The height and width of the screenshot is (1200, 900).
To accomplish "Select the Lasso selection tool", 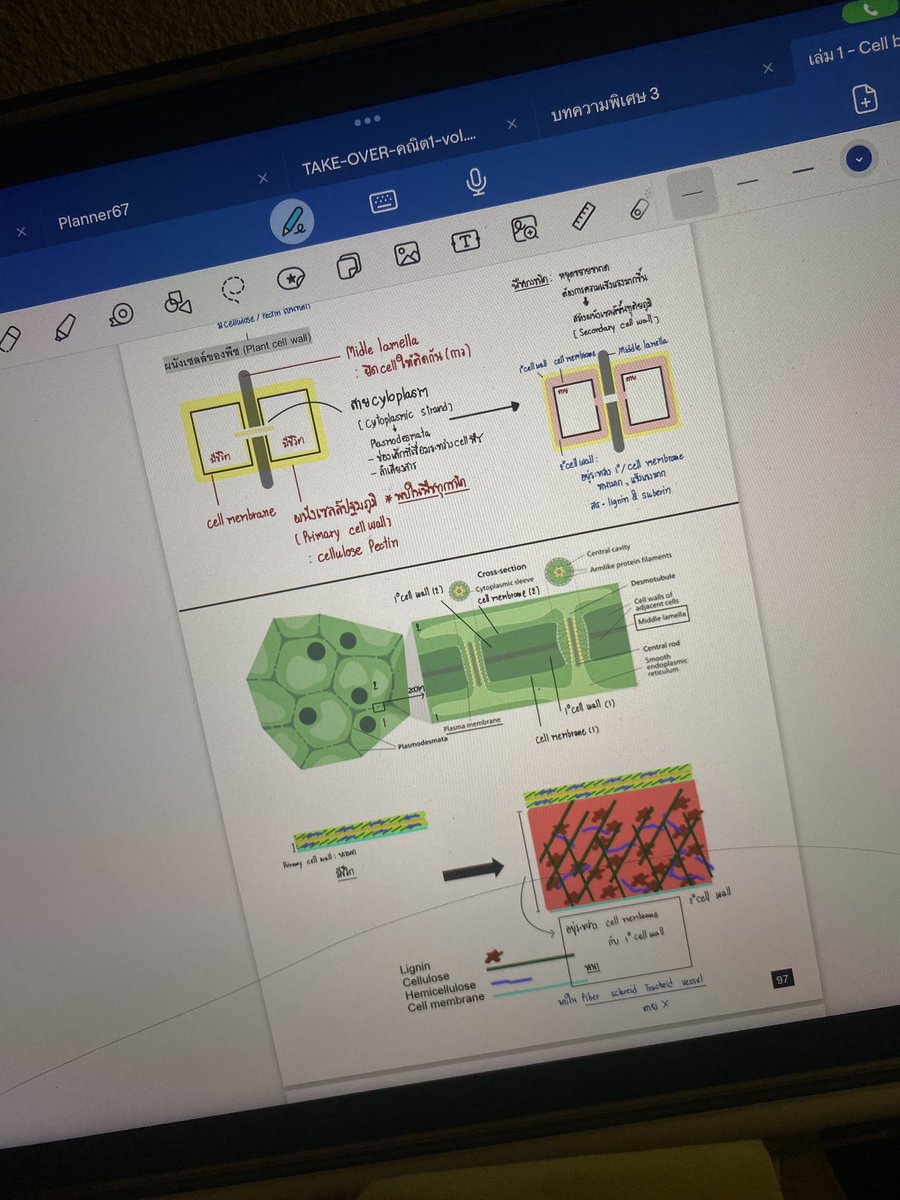I will (x=234, y=289).
